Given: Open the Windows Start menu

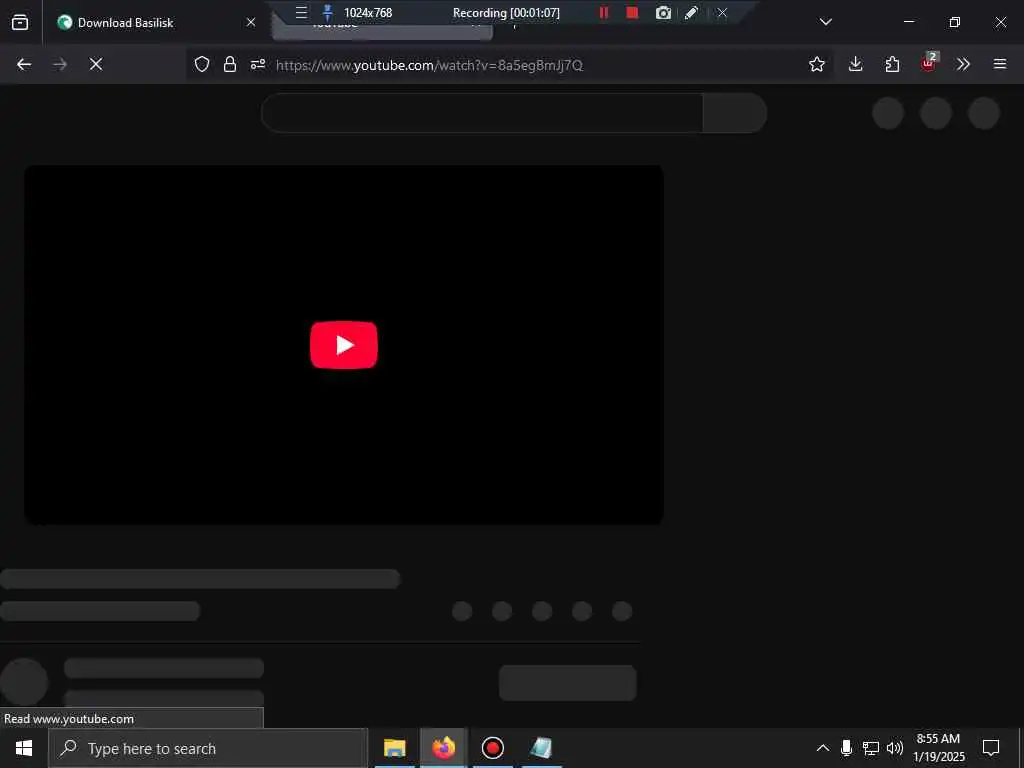Looking at the screenshot, I should (24, 748).
